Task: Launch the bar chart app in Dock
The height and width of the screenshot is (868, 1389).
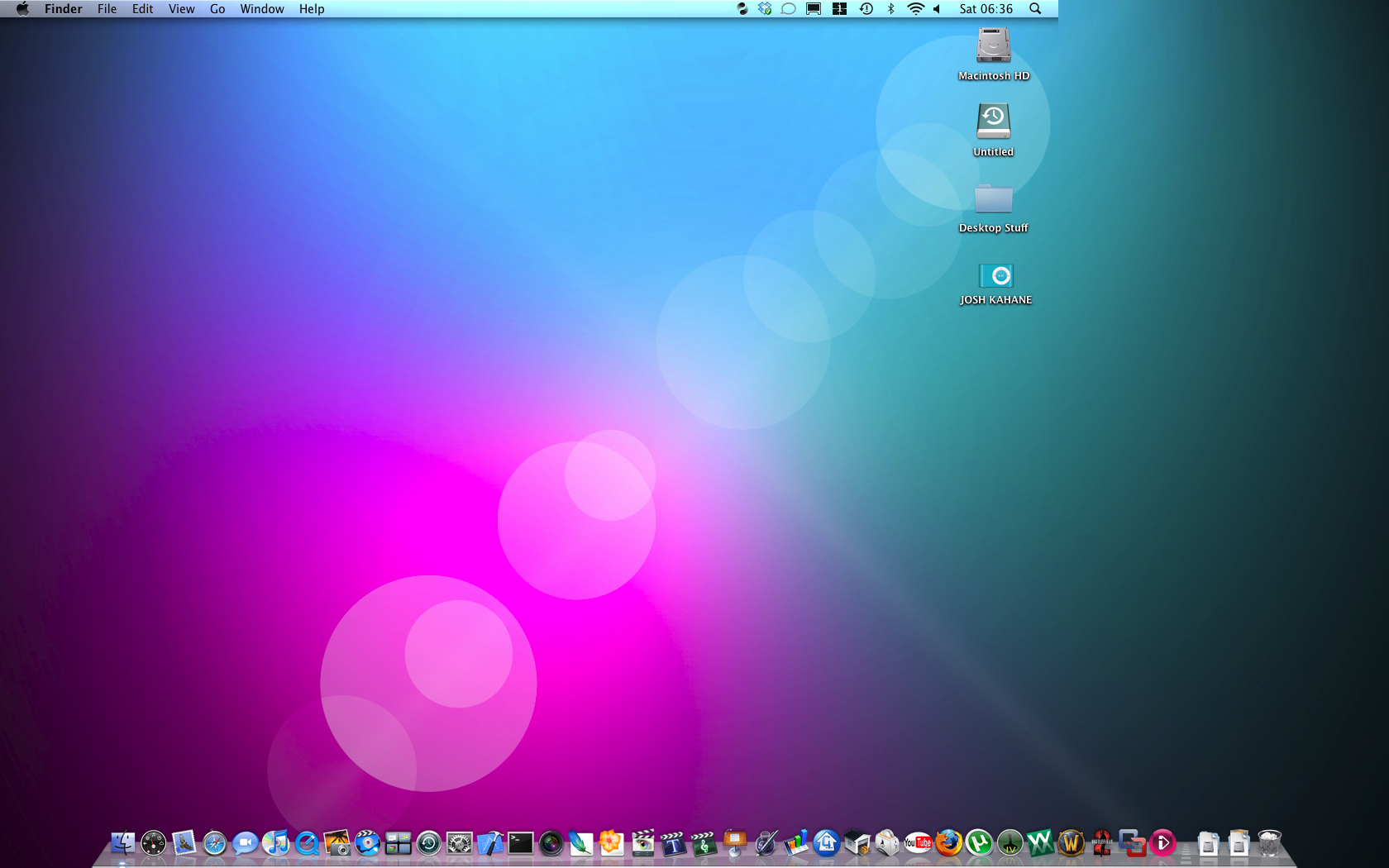Action: tap(795, 843)
